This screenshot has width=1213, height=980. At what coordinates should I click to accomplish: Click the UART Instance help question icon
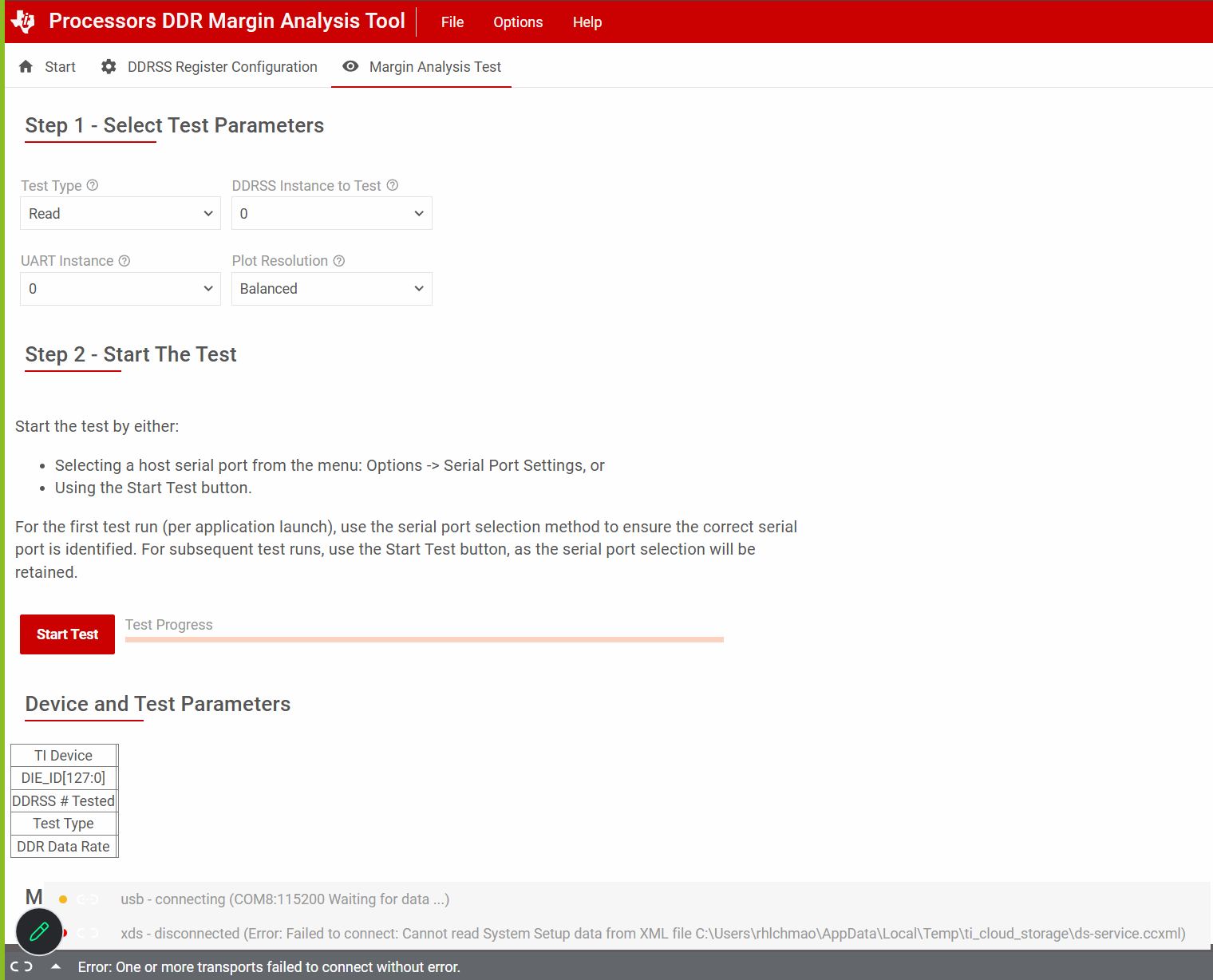pyautogui.click(x=124, y=261)
